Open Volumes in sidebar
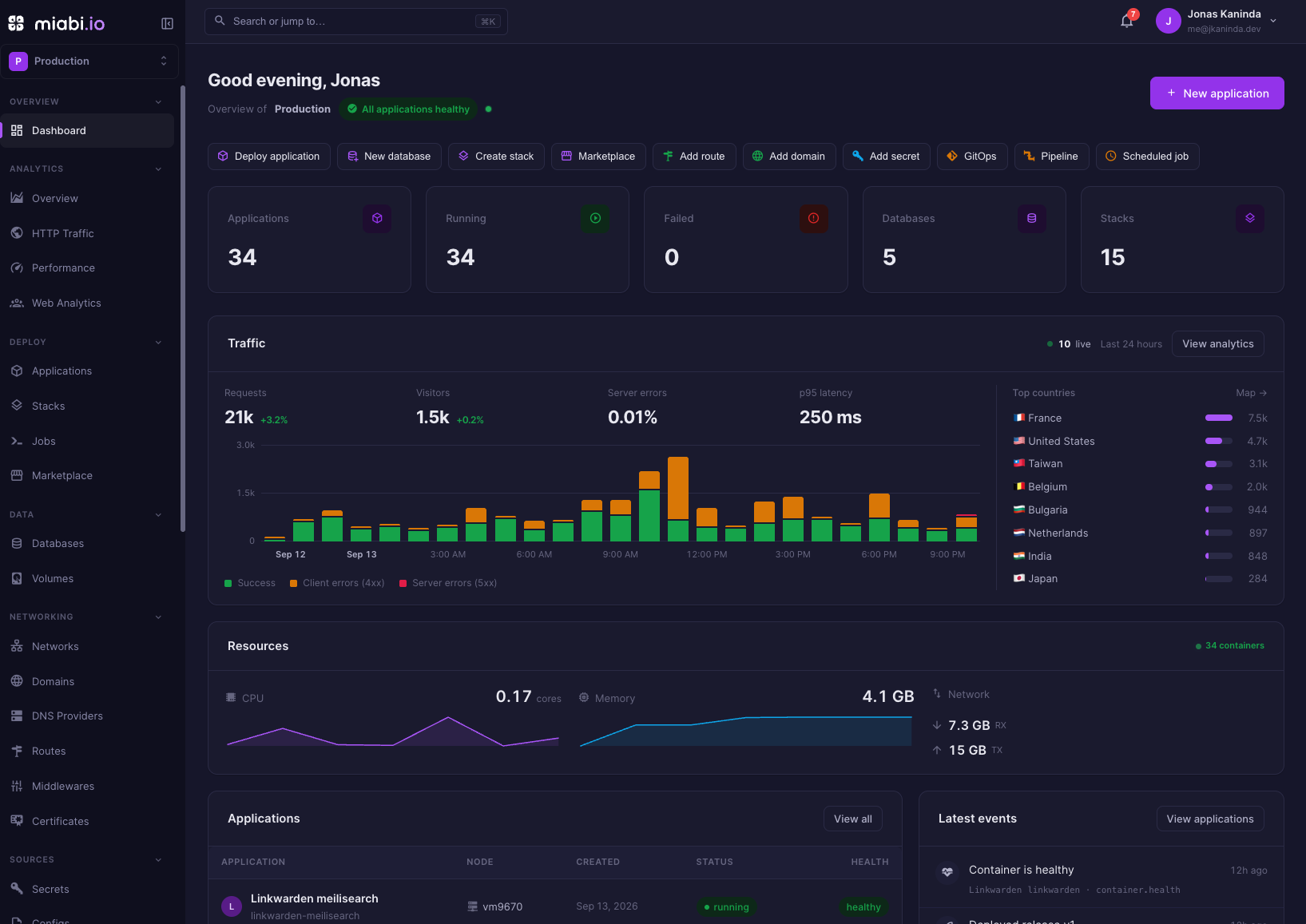The width and height of the screenshot is (1306, 924). point(88,579)
